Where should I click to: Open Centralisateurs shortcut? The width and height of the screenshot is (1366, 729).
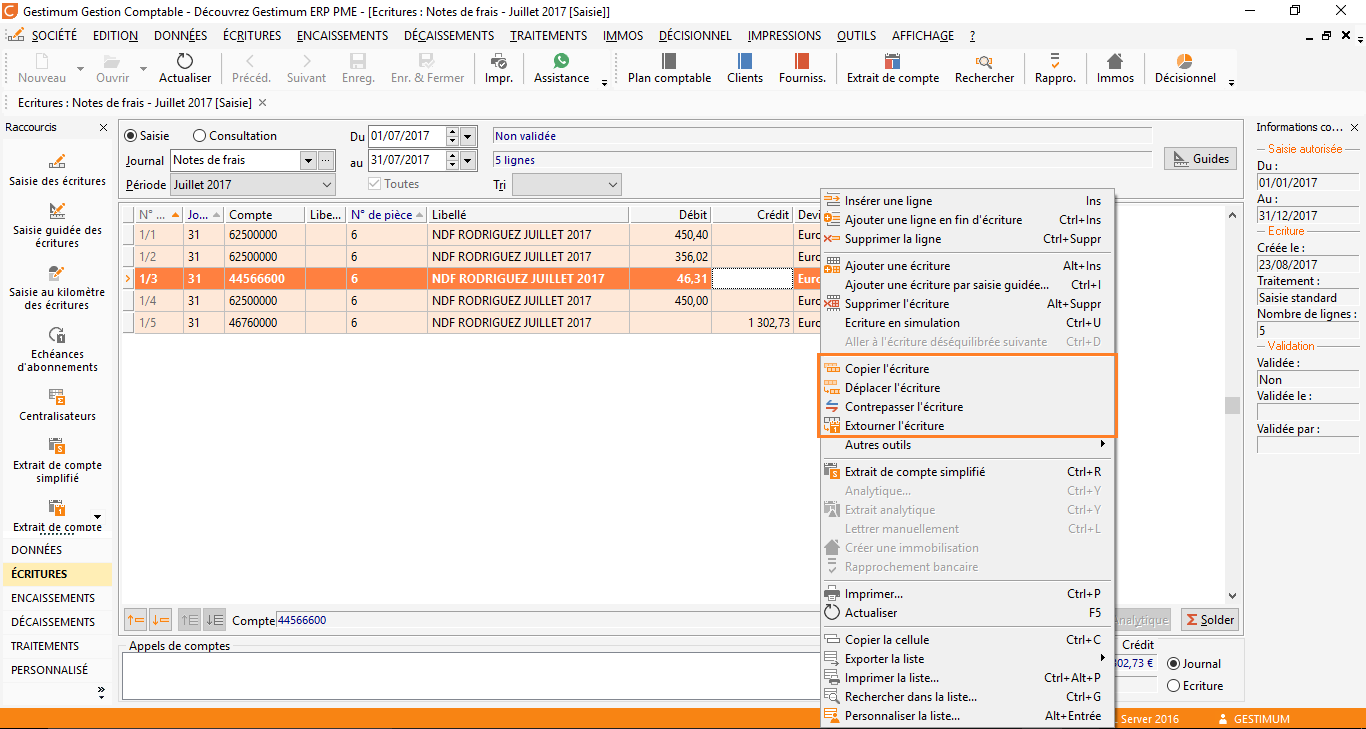tap(57, 405)
